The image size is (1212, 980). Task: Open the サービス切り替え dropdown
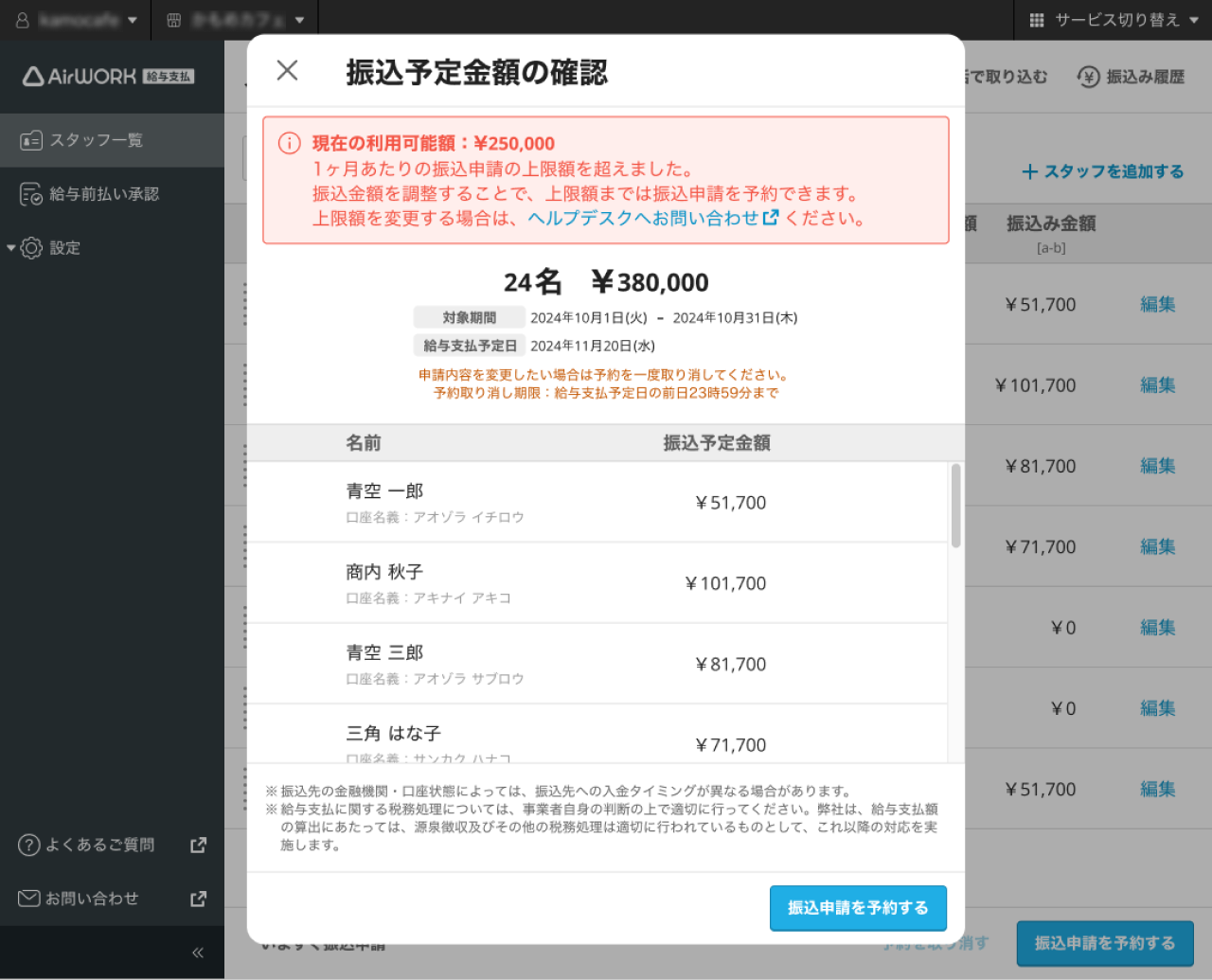[1114, 20]
